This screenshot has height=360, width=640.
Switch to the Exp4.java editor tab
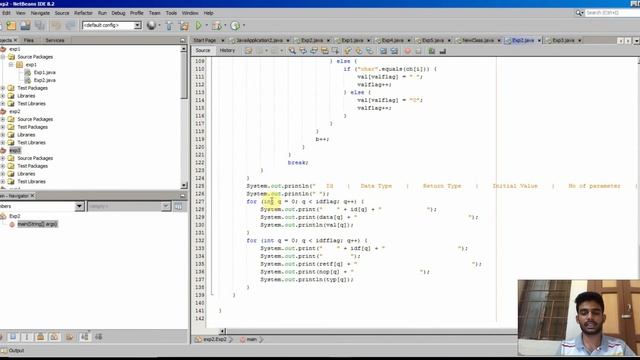coord(393,40)
